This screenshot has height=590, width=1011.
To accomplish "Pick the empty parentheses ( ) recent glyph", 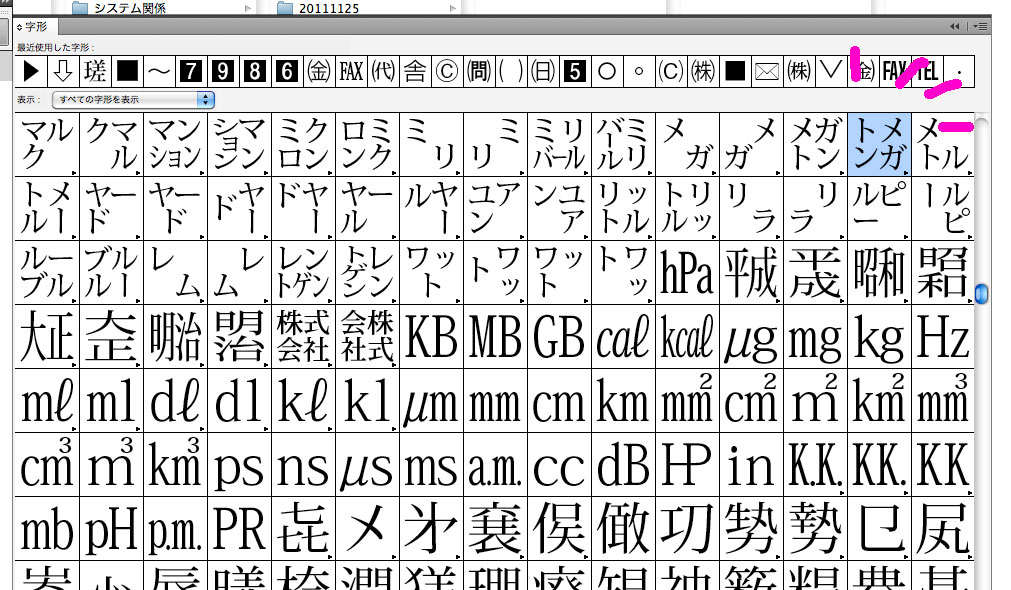I will point(511,71).
